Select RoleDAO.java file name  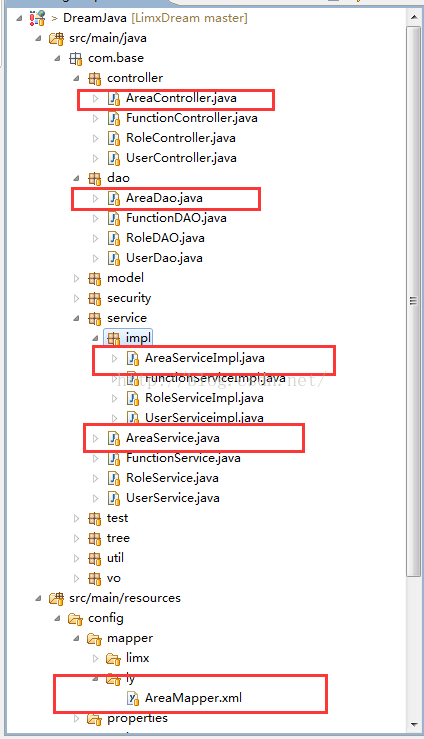click(x=165, y=238)
